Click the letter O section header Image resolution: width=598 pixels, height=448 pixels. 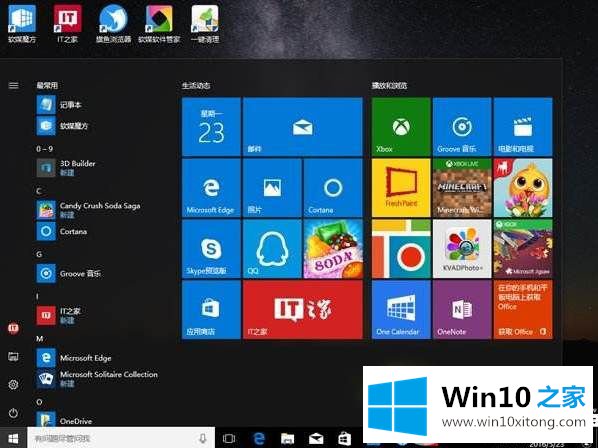pos(39,402)
